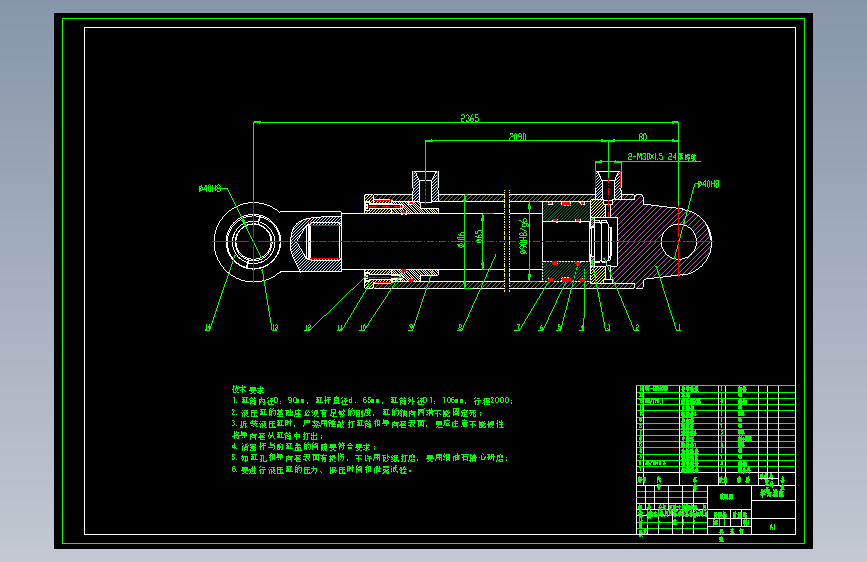The height and width of the screenshot is (562, 867).
Task: Select part balloon number 7
Action: tap(518, 327)
